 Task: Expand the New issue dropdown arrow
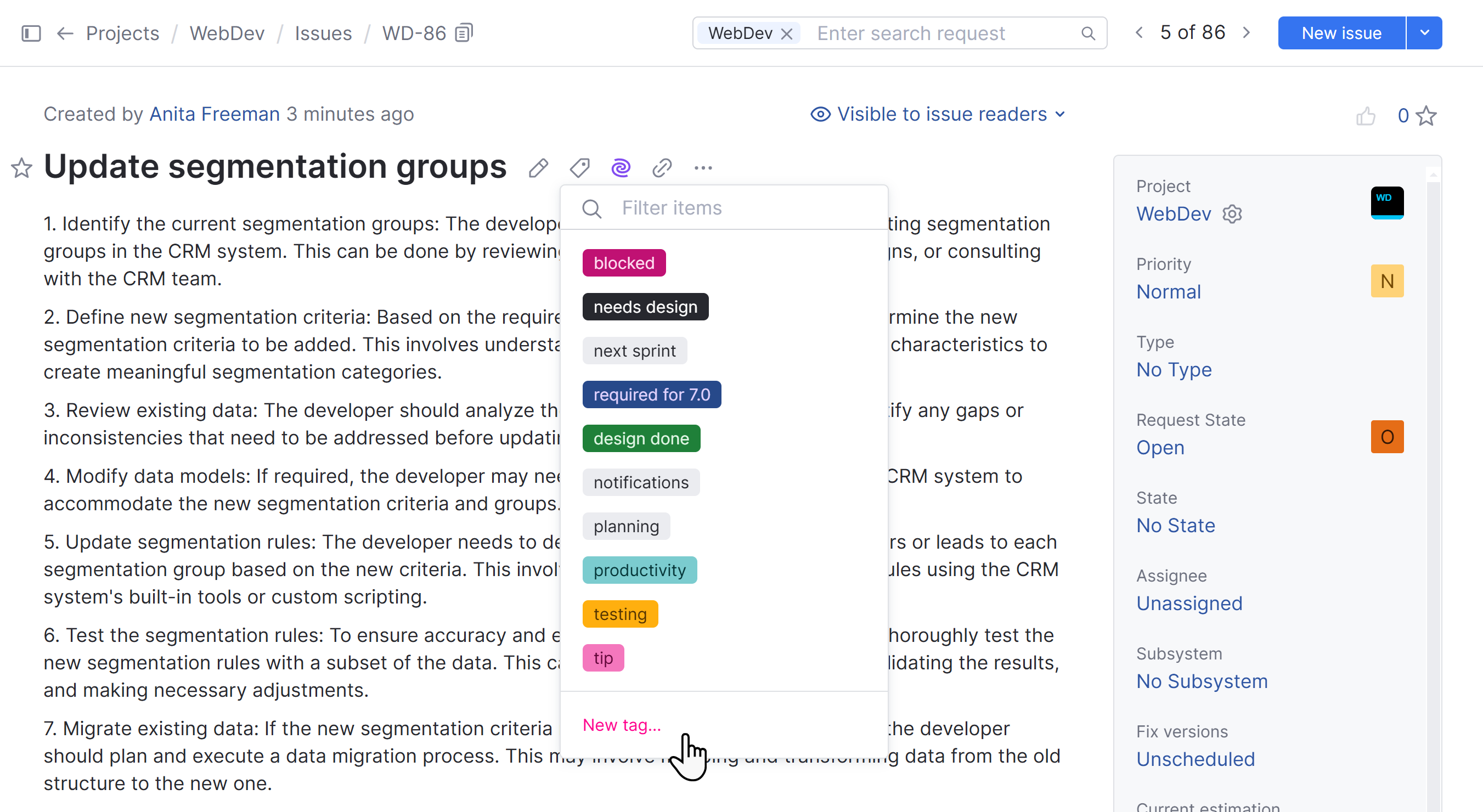(1424, 33)
